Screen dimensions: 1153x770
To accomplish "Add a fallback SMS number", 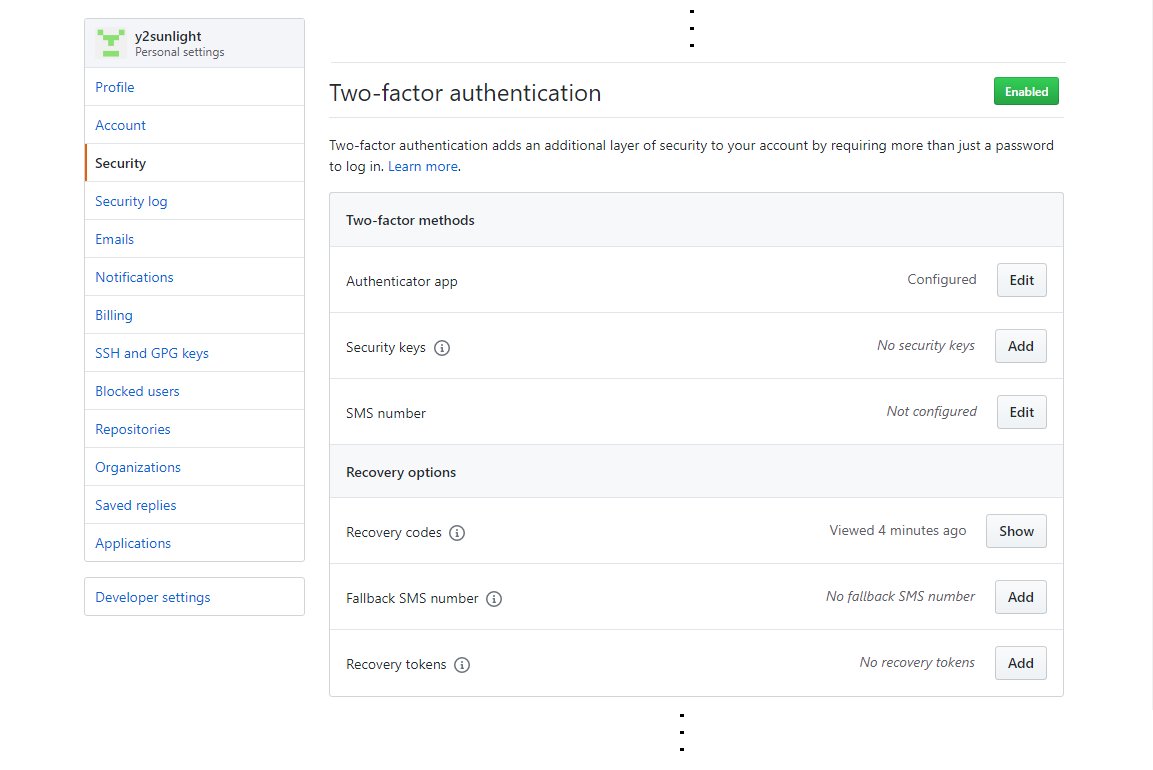I will click(x=1020, y=597).
